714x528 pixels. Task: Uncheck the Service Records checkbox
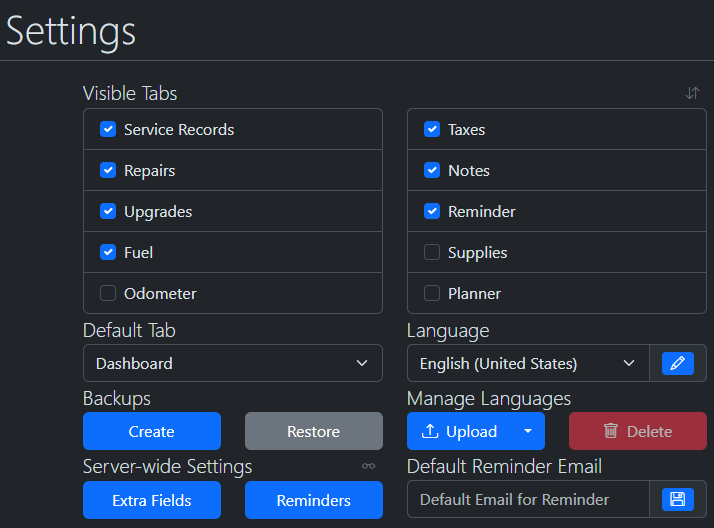[x=108, y=129]
